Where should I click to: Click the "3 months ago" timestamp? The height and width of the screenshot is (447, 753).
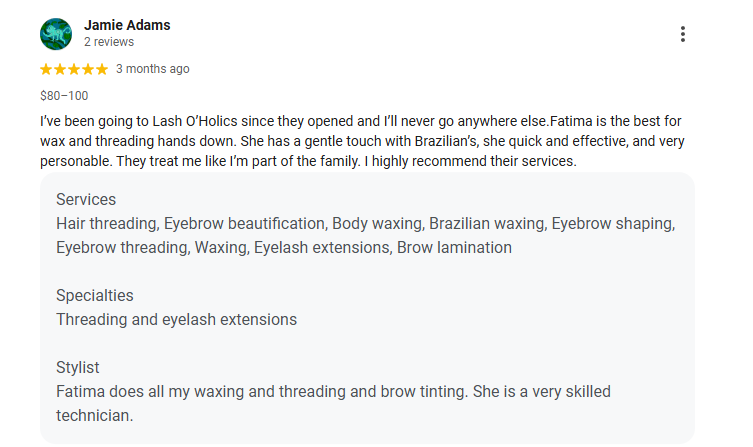(152, 69)
